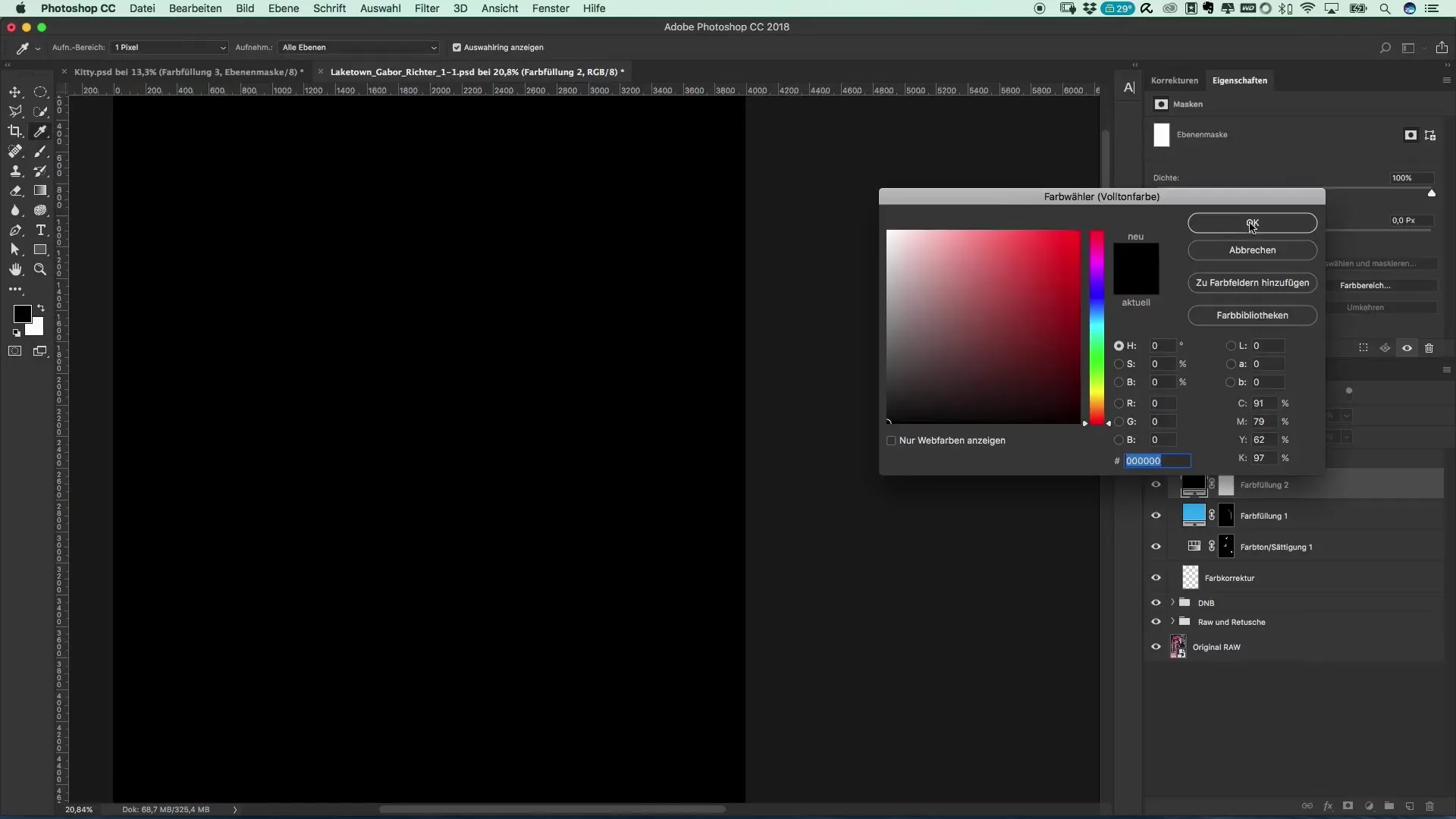The image size is (1456, 819).
Task: Select the Zoom tool in toolbar
Action: click(x=40, y=269)
